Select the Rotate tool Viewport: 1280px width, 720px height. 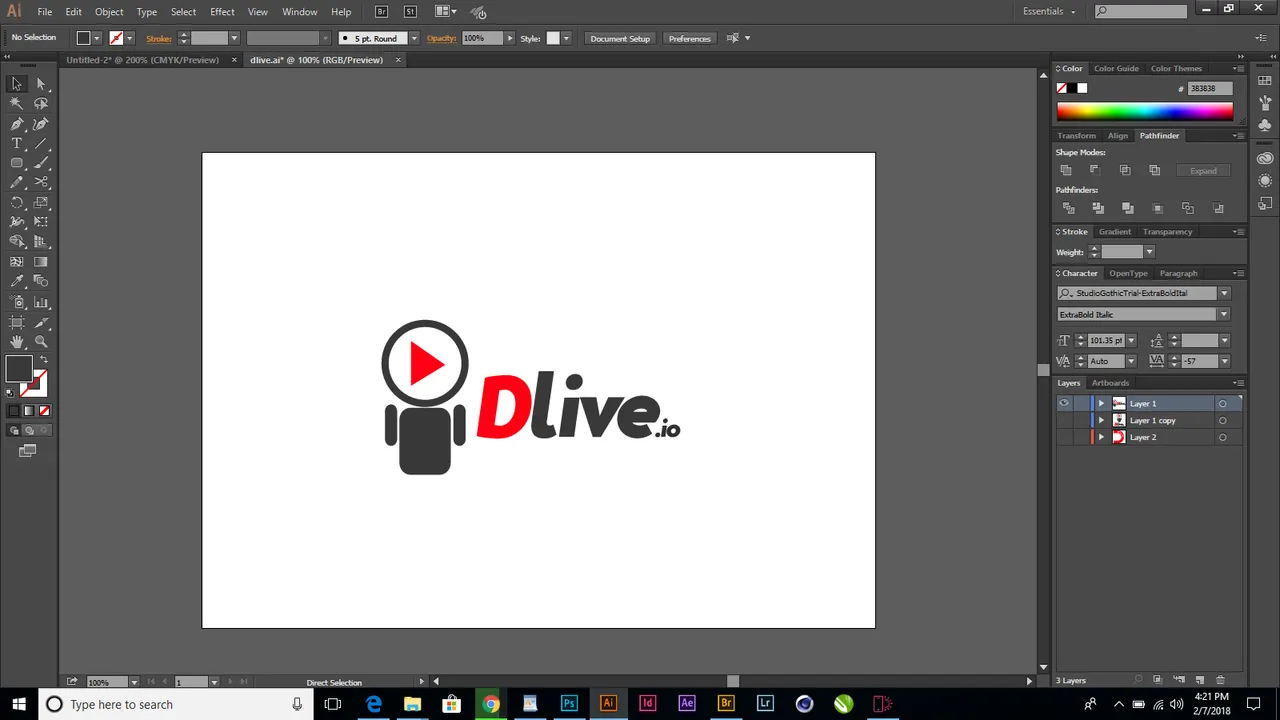pos(17,202)
